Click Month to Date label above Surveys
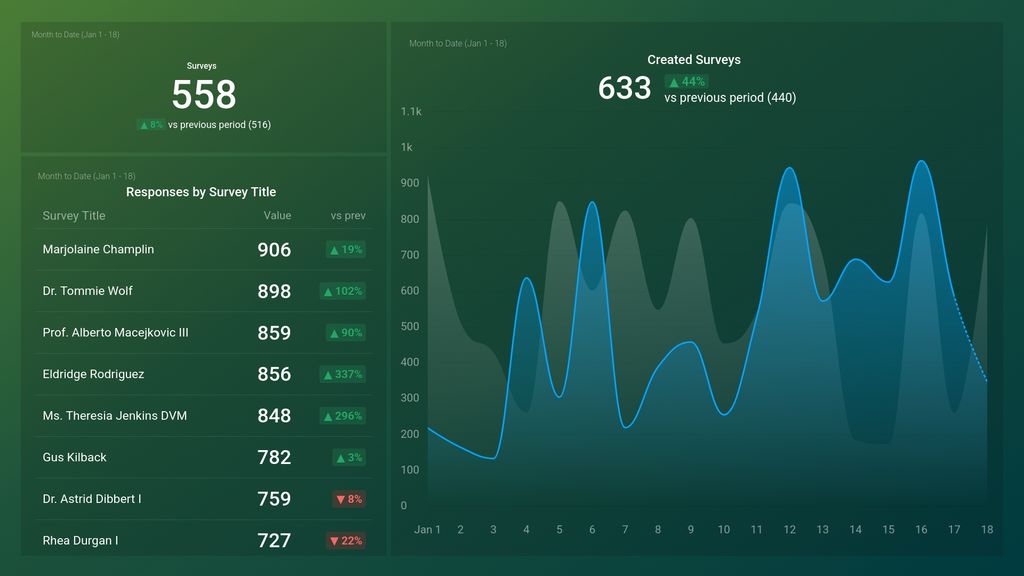 tap(75, 35)
